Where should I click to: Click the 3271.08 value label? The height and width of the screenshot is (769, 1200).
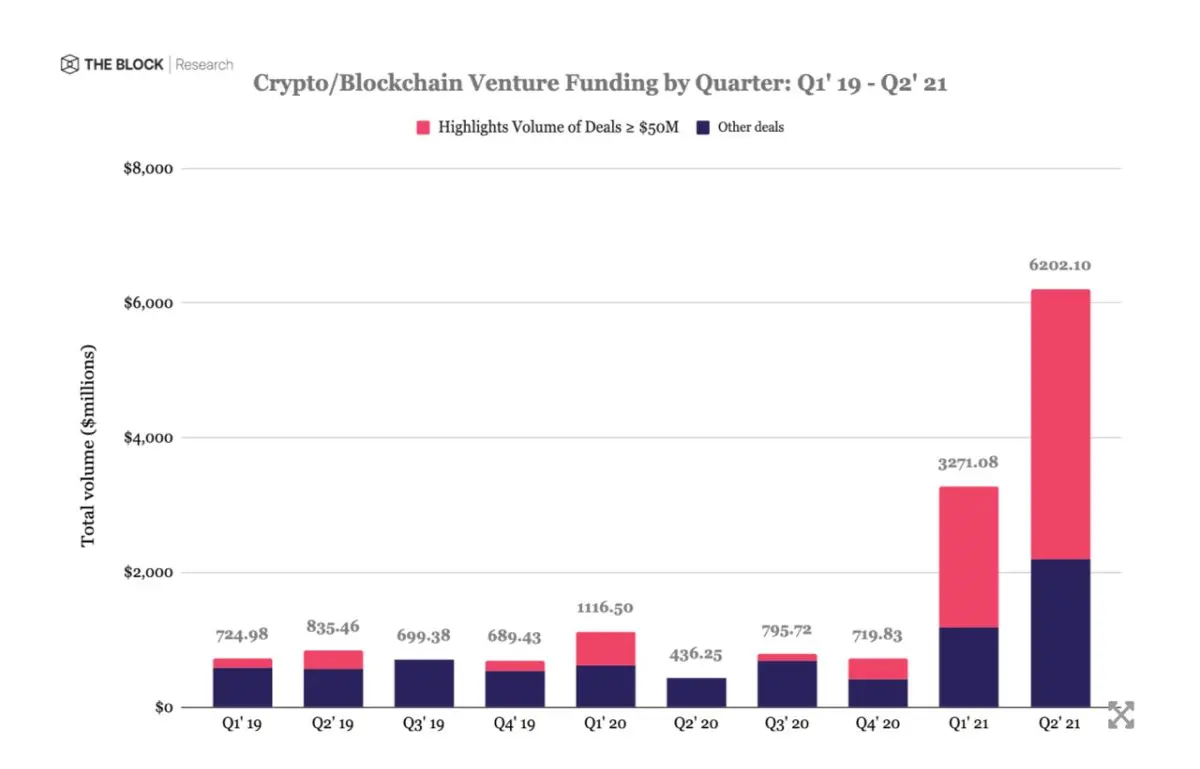coord(968,463)
